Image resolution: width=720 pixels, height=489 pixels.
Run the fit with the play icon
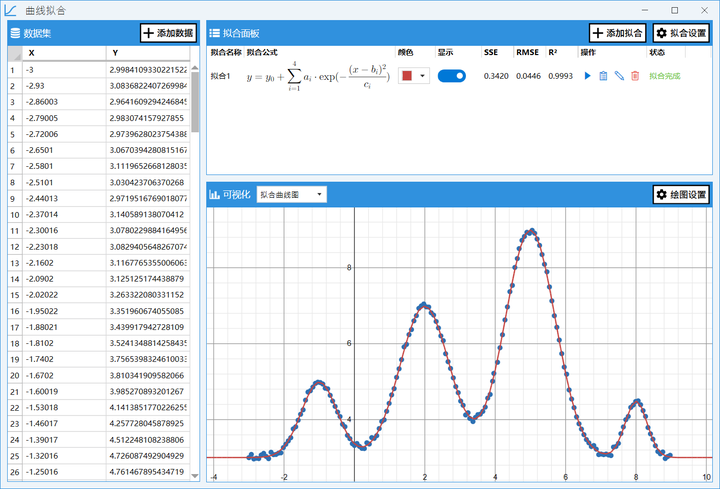point(587,76)
